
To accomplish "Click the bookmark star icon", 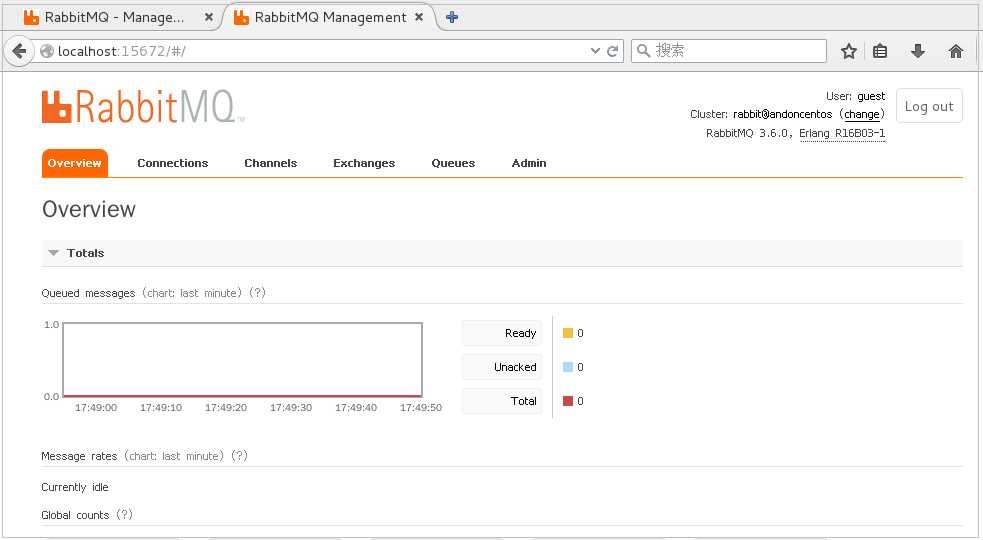I will (849, 51).
